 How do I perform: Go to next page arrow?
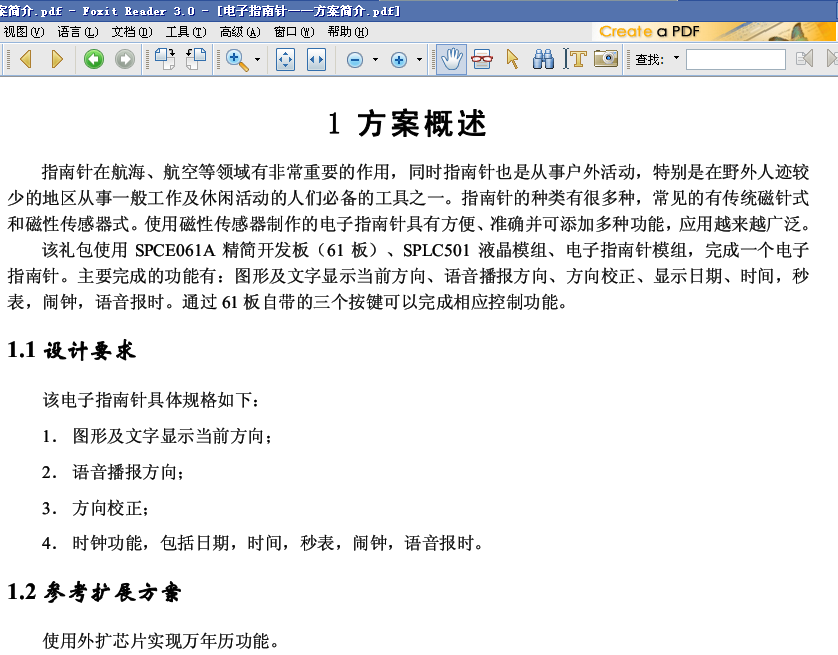(57, 59)
